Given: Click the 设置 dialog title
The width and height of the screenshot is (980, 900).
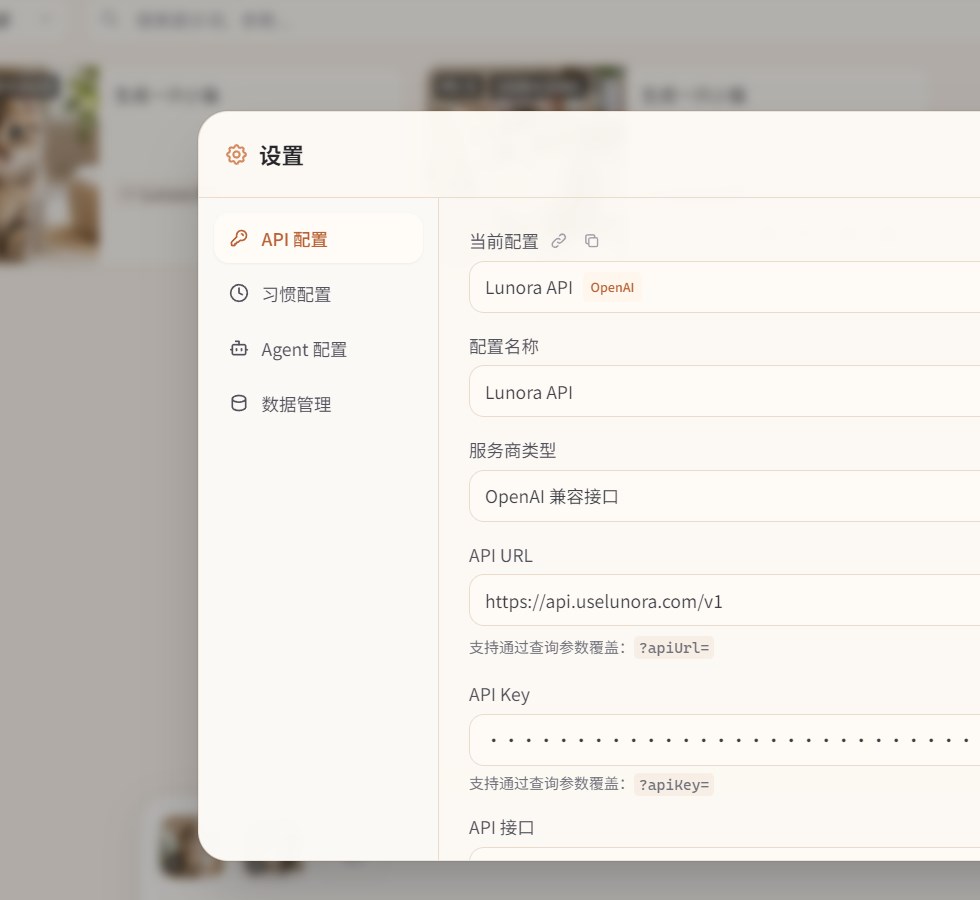Looking at the screenshot, I should pyautogui.click(x=281, y=156).
